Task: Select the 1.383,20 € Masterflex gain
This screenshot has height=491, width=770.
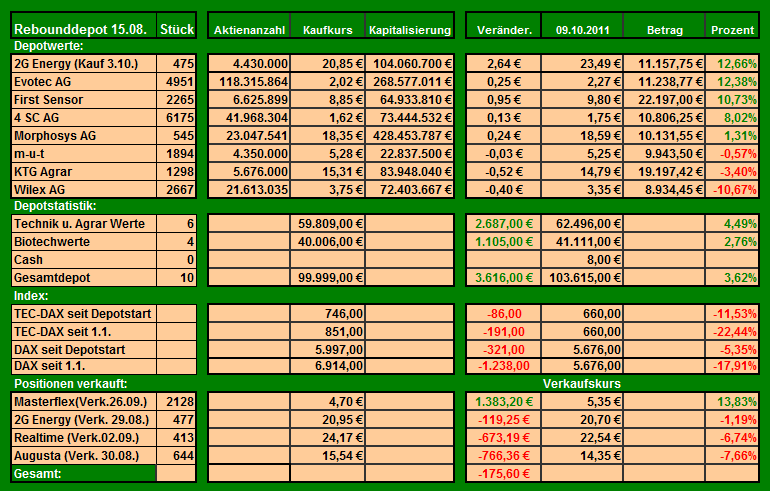Action: point(504,402)
